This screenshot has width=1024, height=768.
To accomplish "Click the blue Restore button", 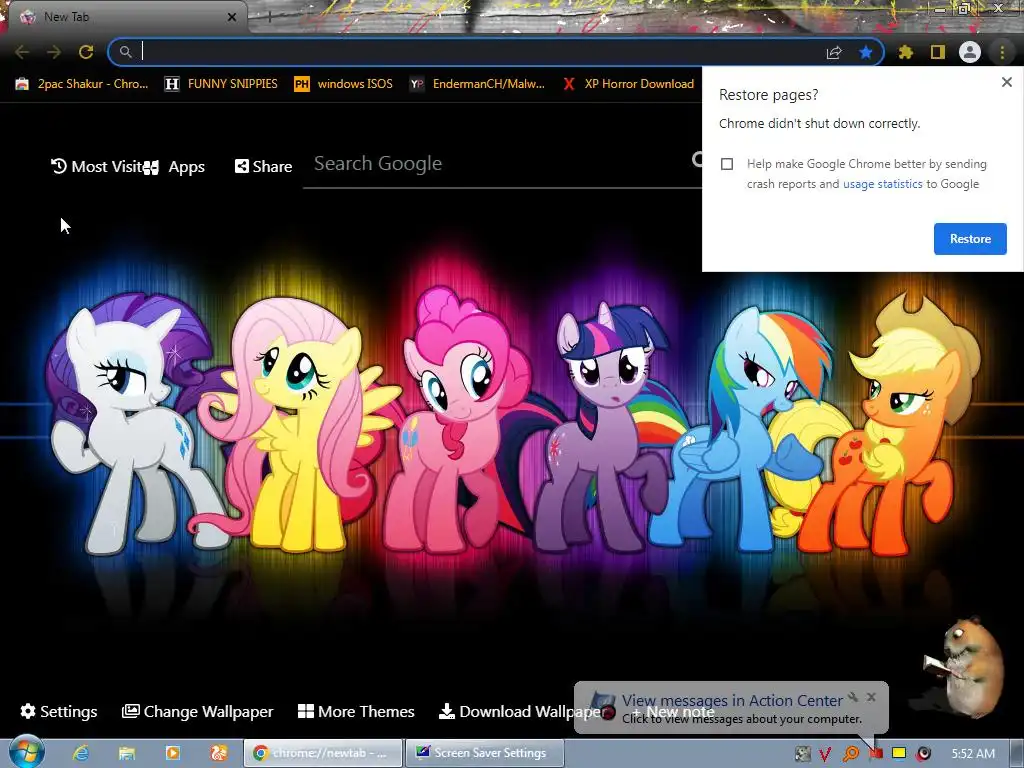I will [x=970, y=239].
